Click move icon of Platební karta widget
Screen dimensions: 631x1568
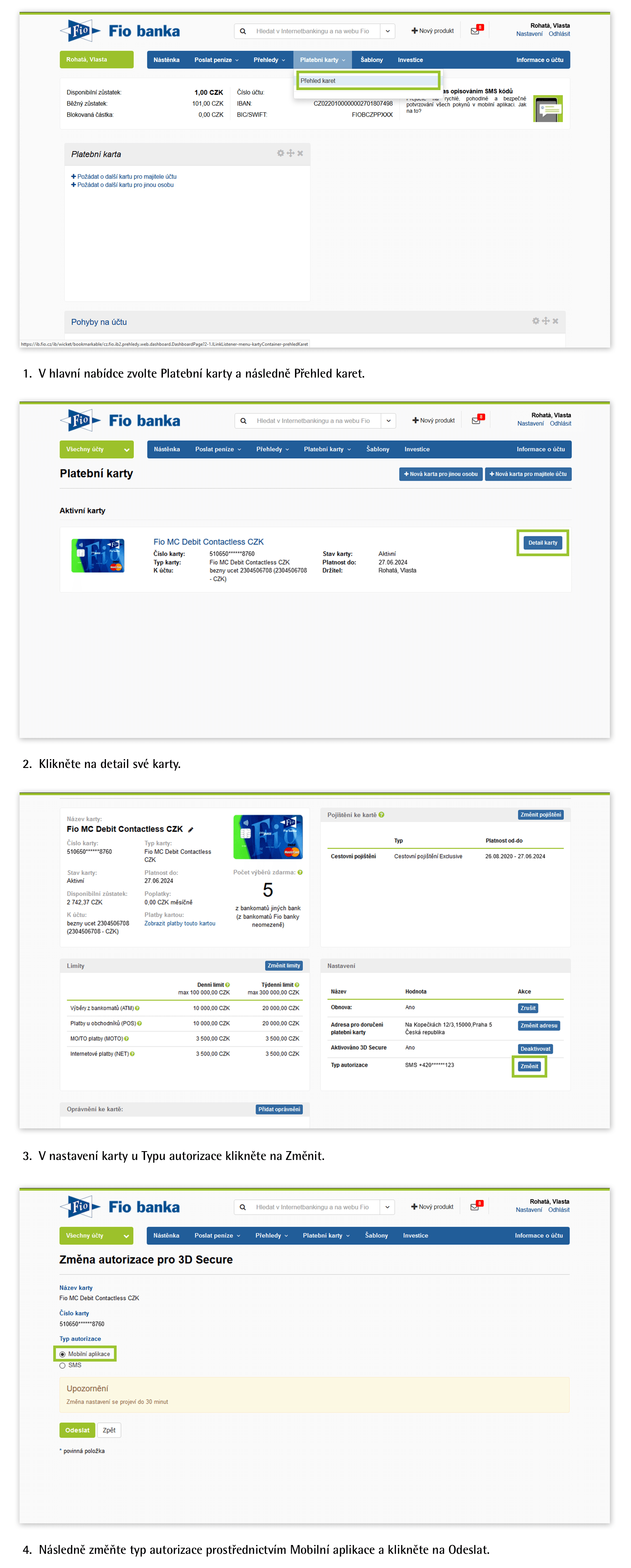[290, 153]
